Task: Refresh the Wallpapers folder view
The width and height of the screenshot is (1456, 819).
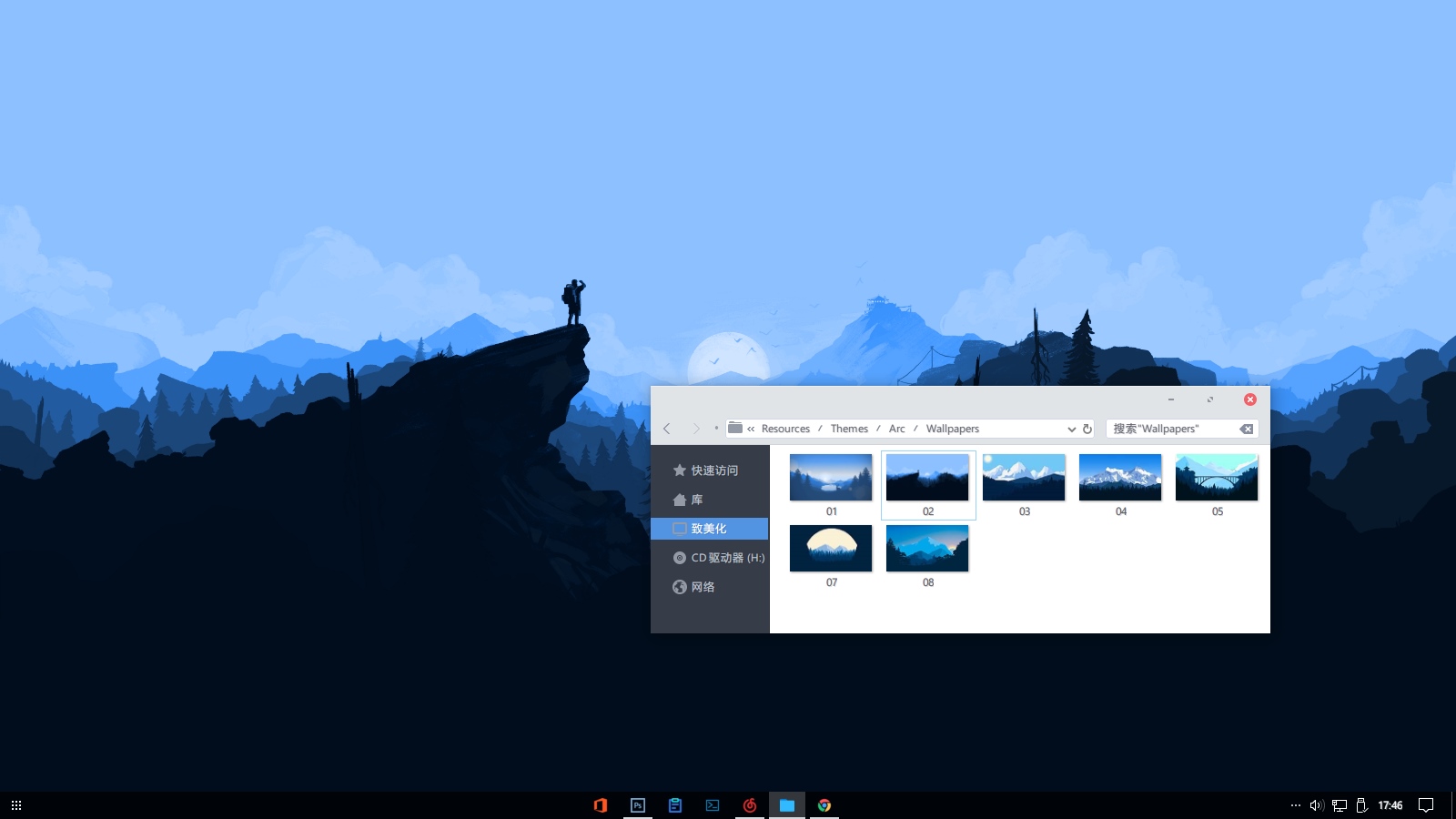Action: click(x=1087, y=429)
